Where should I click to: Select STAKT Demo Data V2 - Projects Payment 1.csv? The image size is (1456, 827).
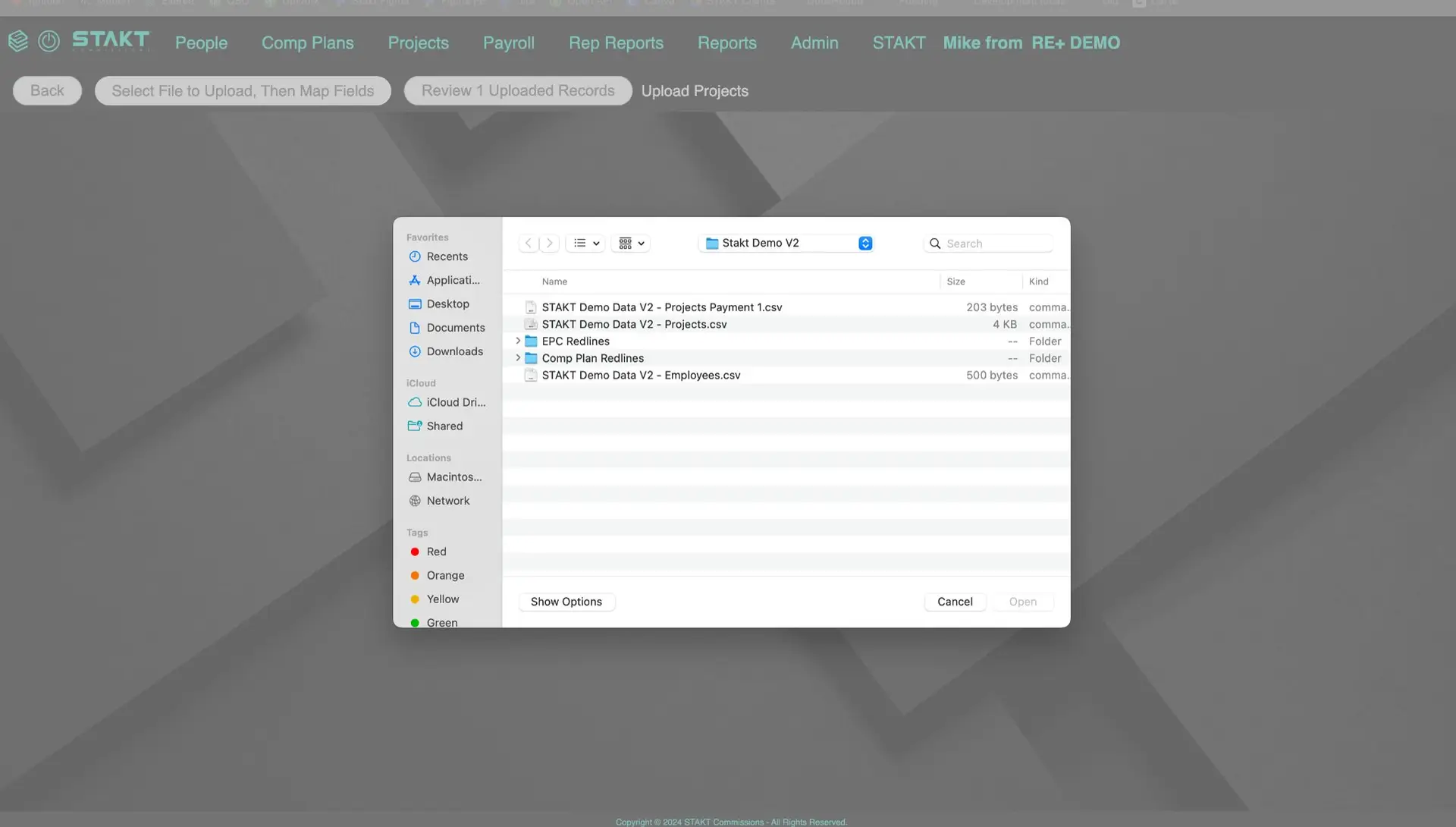coord(786,307)
